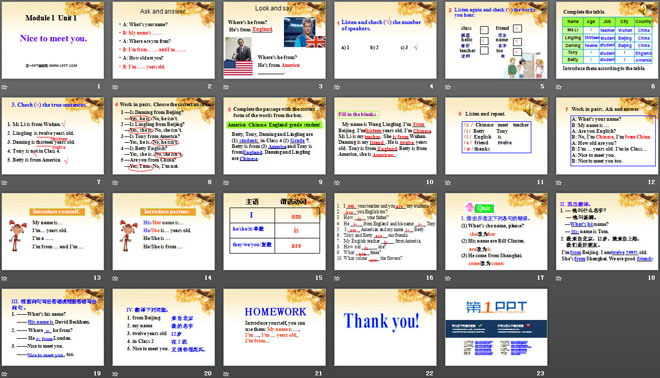Select the 'Thank you!' slide thumbnail
The width and height of the screenshot is (660, 378).
pos(385,327)
